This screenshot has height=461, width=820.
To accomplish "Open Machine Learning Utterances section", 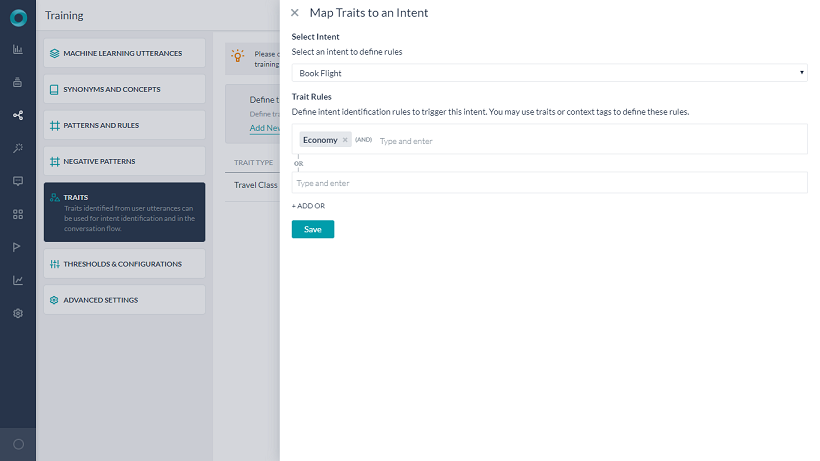I will [124, 53].
